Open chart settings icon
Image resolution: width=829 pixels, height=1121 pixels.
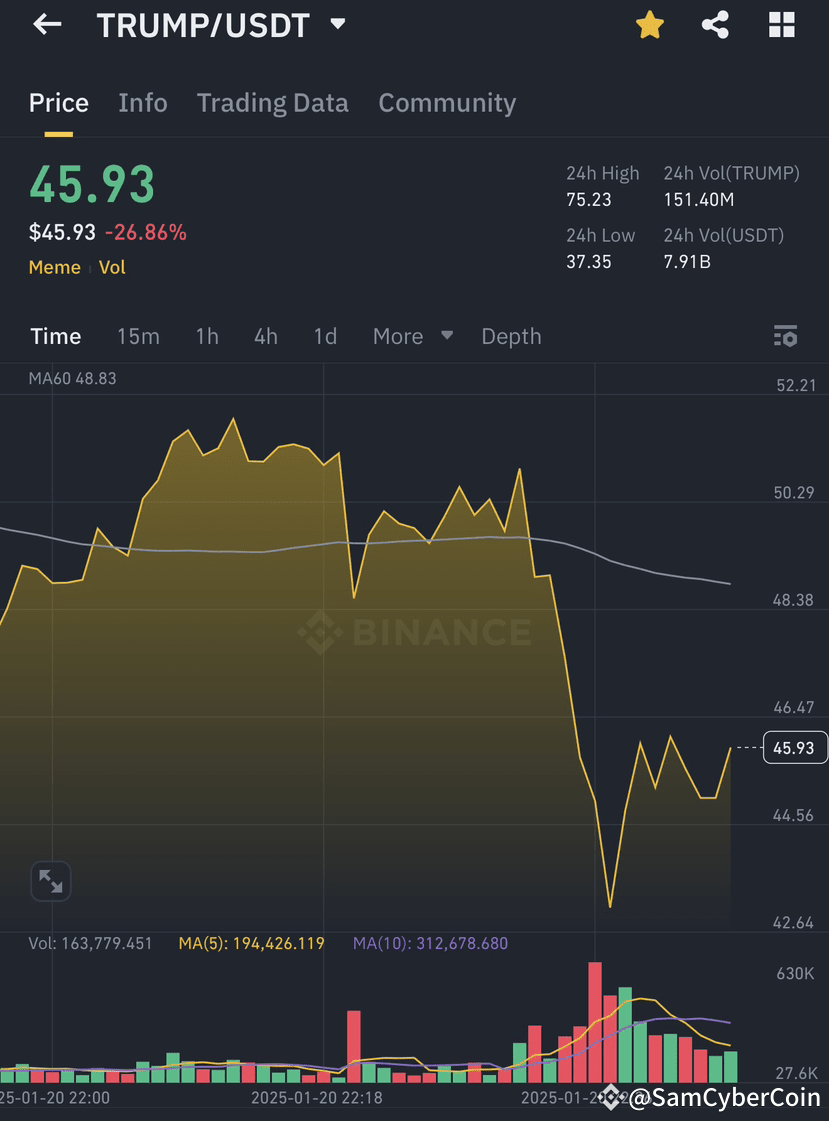pos(785,336)
